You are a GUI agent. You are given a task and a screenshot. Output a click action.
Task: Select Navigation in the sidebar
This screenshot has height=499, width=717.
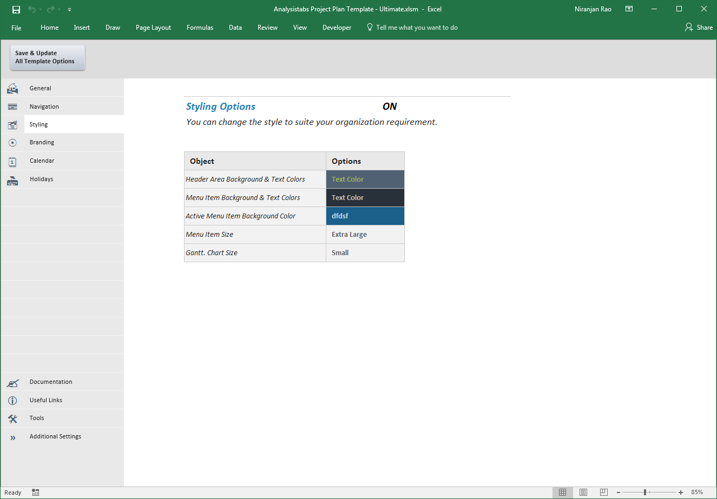[62, 106]
